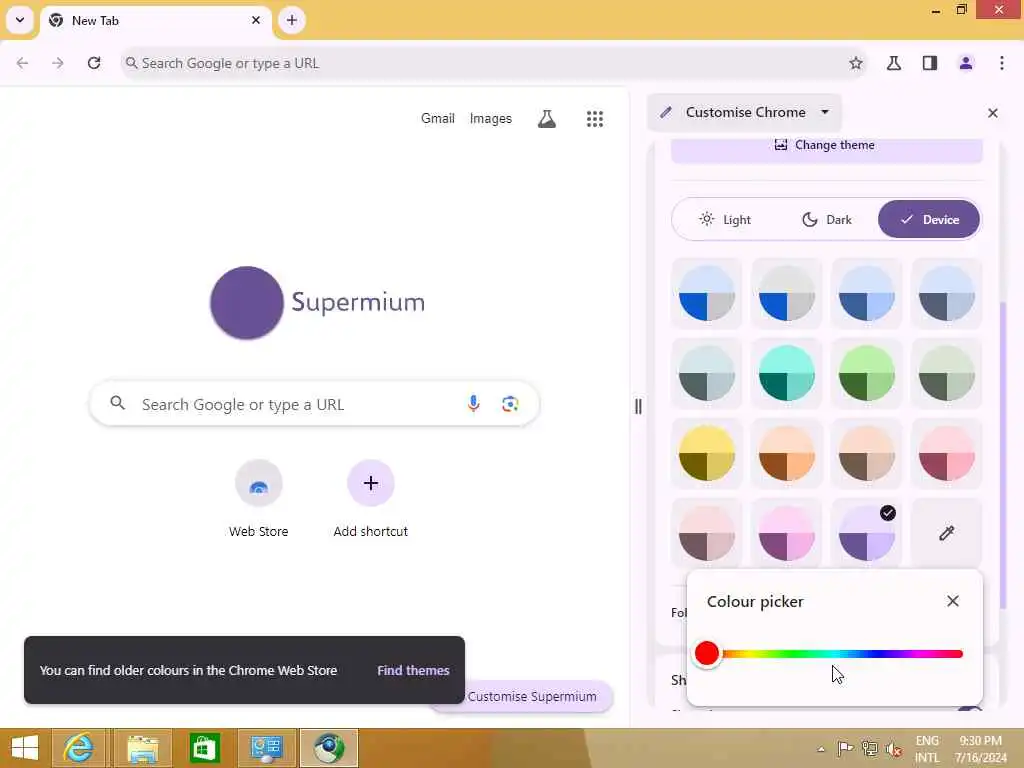The width and height of the screenshot is (1024, 768).
Task: Open the Windows Store taskbar icon
Action: click(204, 748)
